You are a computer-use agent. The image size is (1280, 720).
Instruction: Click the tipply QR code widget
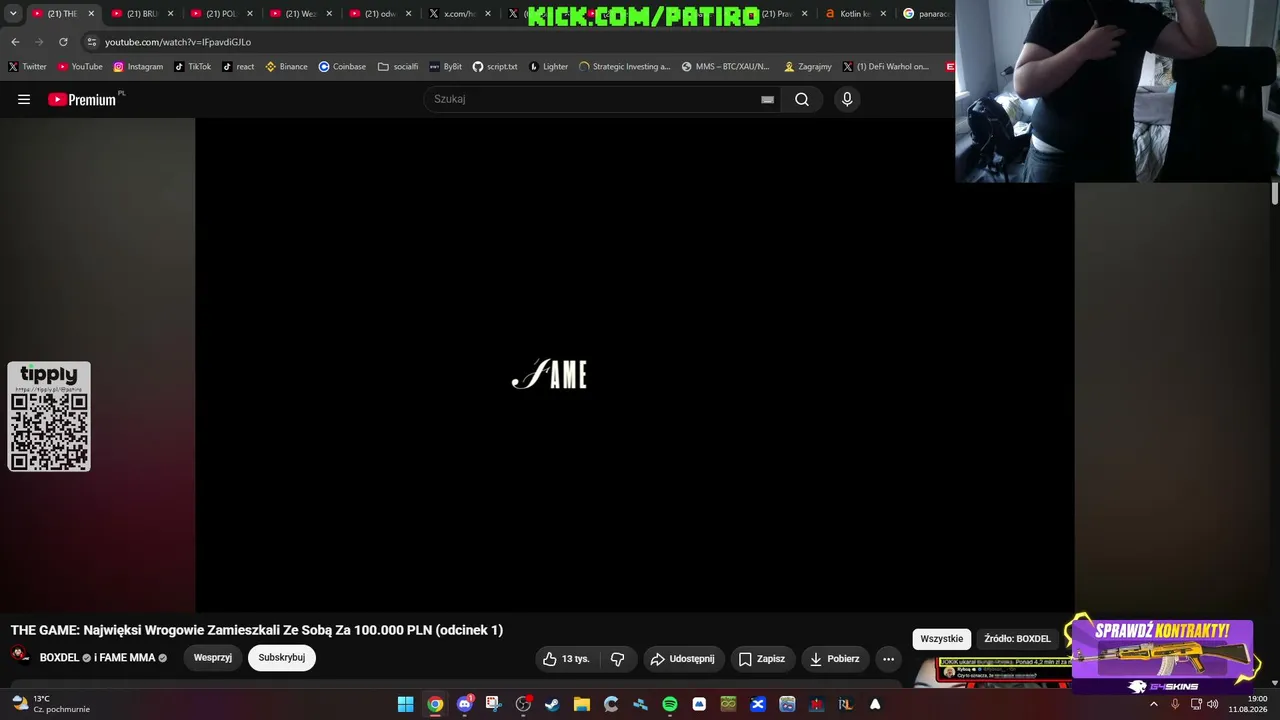click(49, 416)
